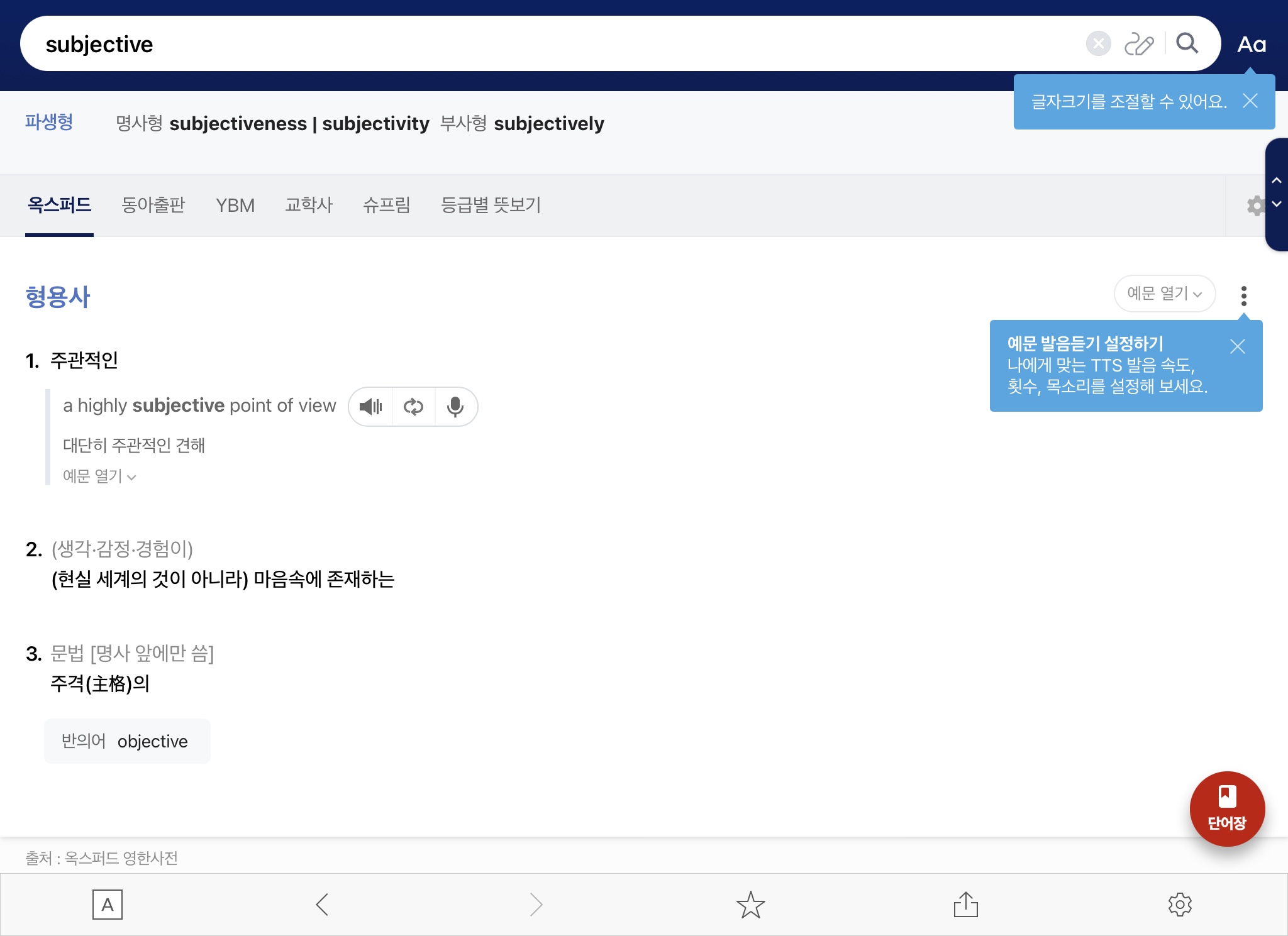Play example sentence pronunciation speaker icon
This screenshot has width=1288, height=936.
tap(370, 407)
